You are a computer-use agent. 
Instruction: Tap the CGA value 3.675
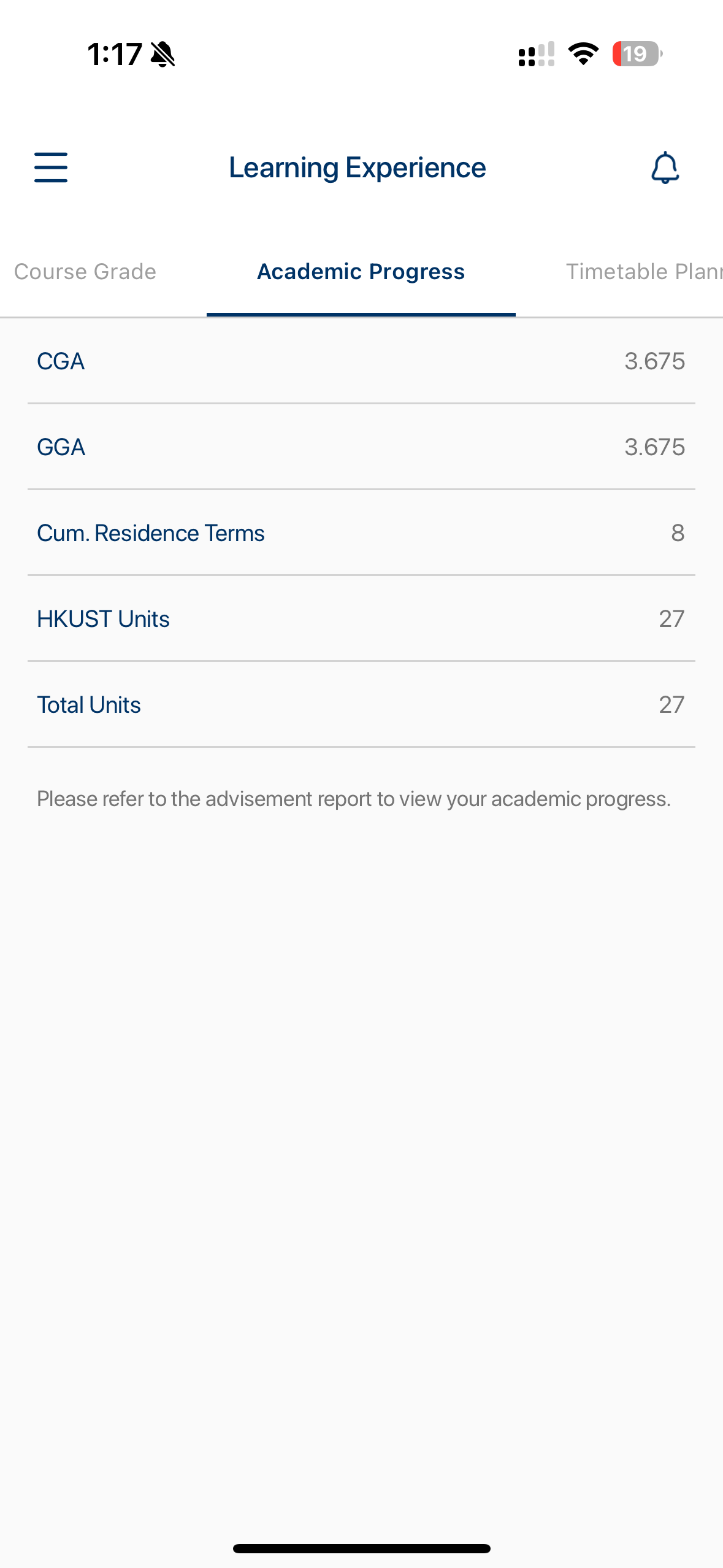pyautogui.click(x=654, y=361)
